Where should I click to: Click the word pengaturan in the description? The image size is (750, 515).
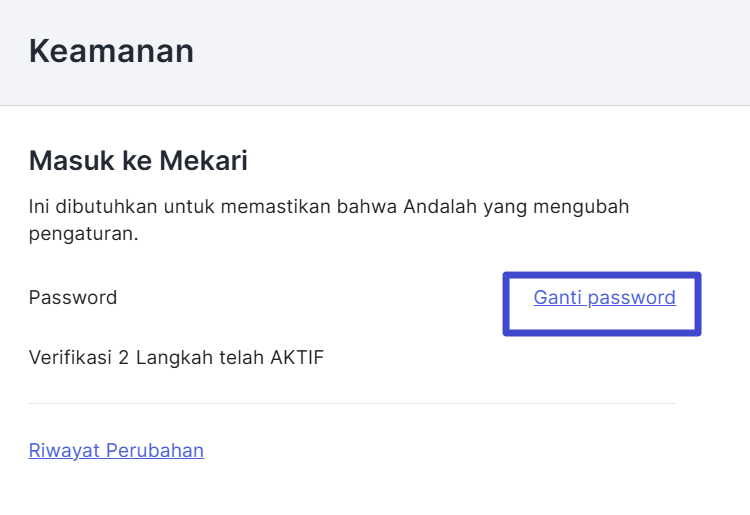[81, 236]
